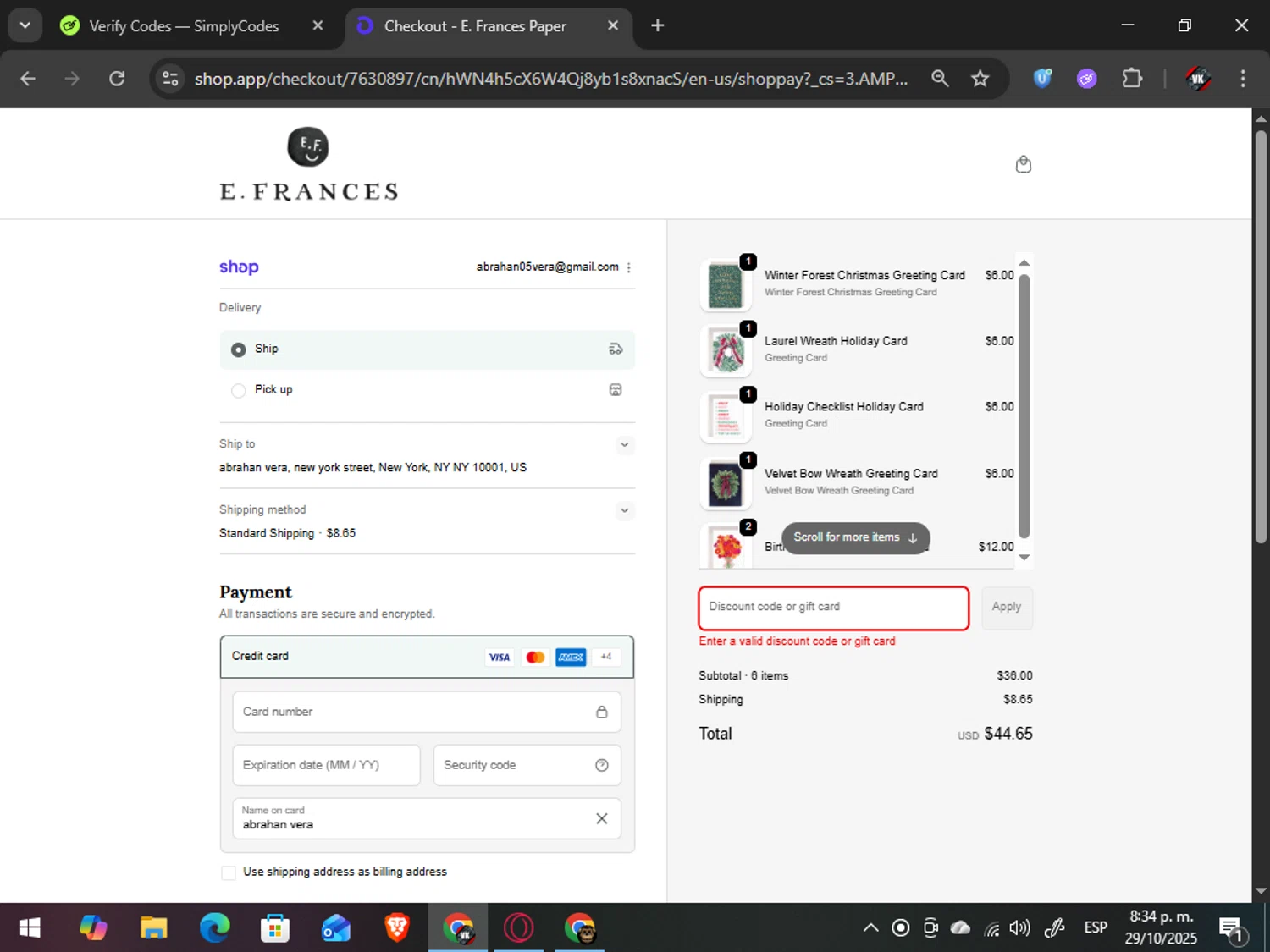Screen dimensions: 1270x952
Task: Close the Verify Codes tab
Action: click(317, 25)
